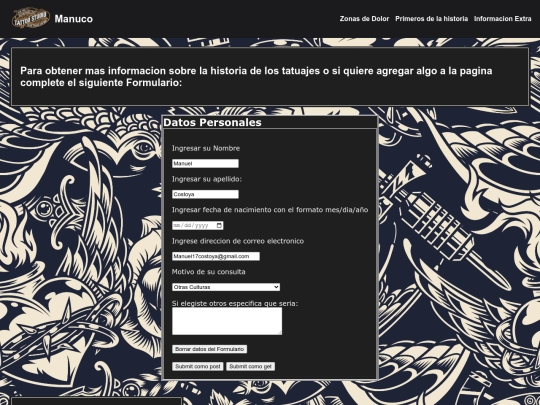Expand the Motivo de su consulta dropdown
The height and width of the screenshot is (405, 540).
pos(226,287)
